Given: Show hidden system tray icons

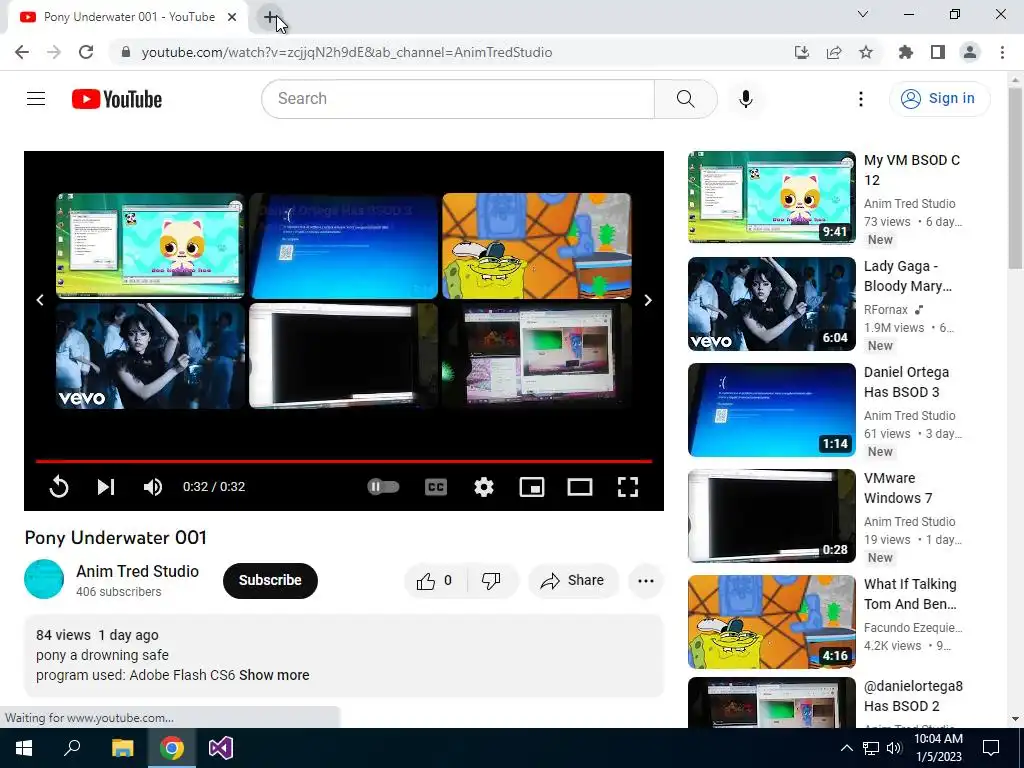Looking at the screenshot, I should point(846,748).
